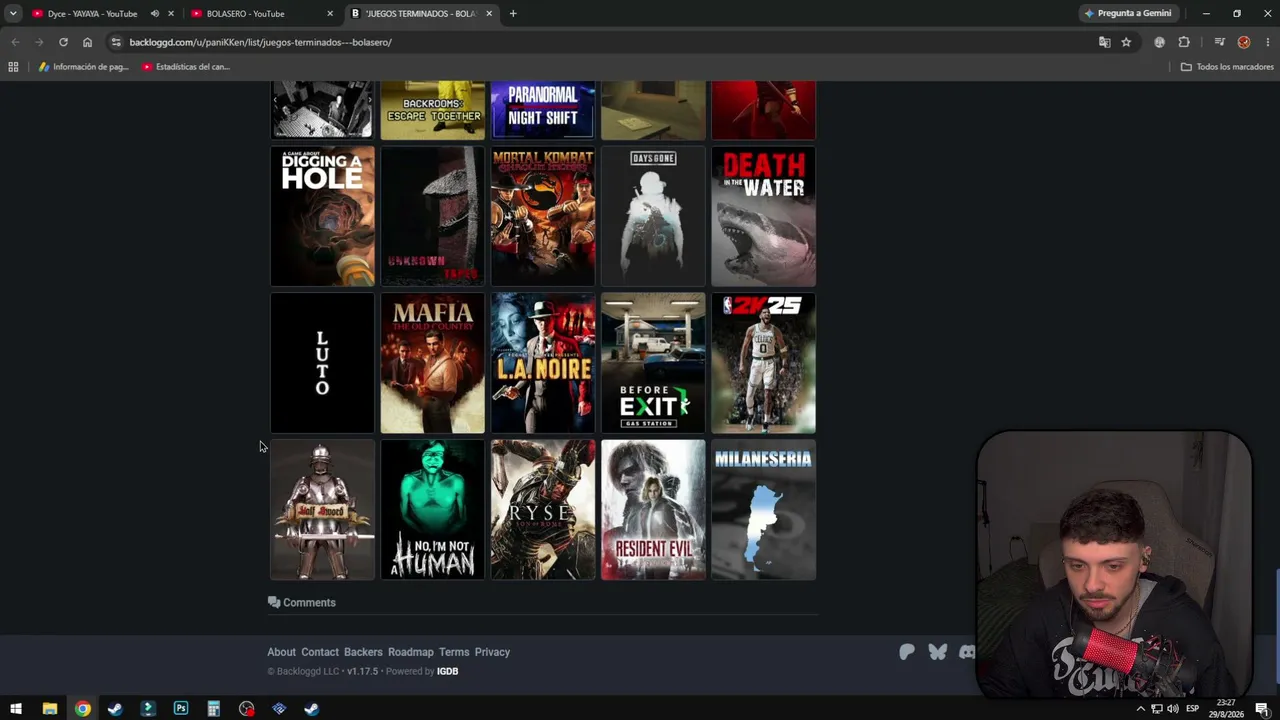The width and height of the screenshot is (1280, 720).
Task: Select Mafia: The Old Country cover
Action: point(433,363)
